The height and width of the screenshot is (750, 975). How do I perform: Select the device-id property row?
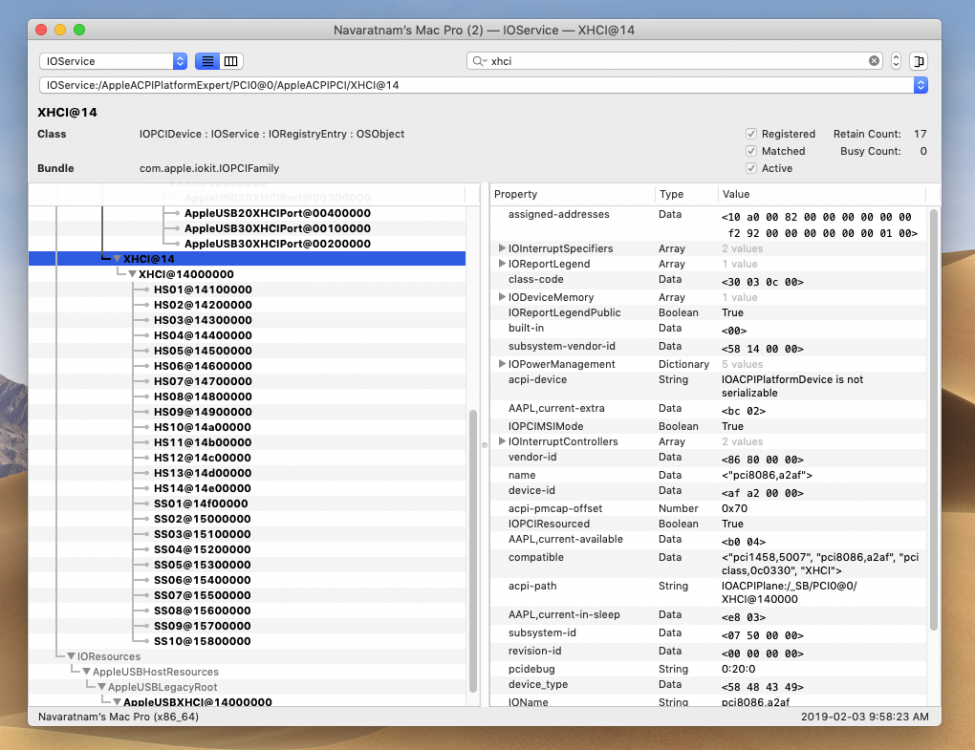[708, 492]
